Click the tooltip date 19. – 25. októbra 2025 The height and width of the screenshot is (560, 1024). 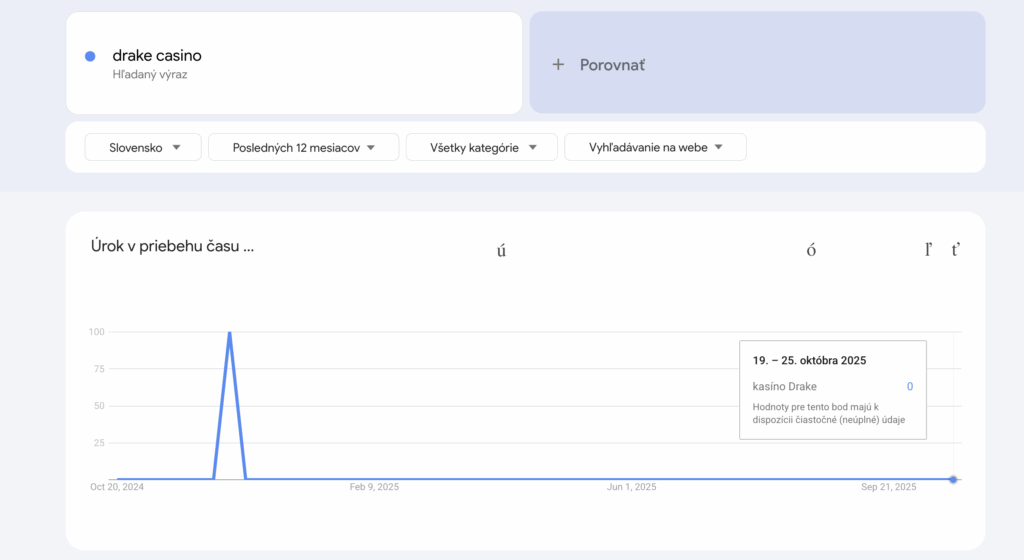pyautogui.click(x=809, y=360)
